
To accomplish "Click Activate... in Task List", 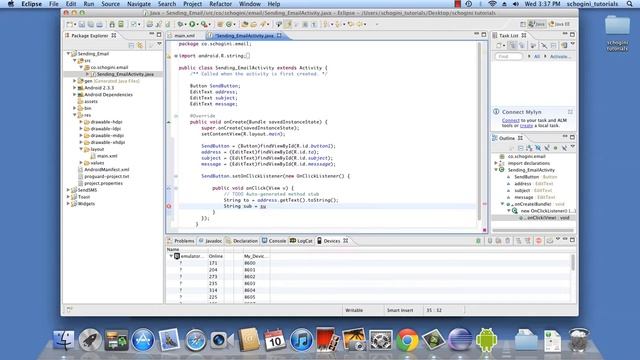I will [560, 56].
